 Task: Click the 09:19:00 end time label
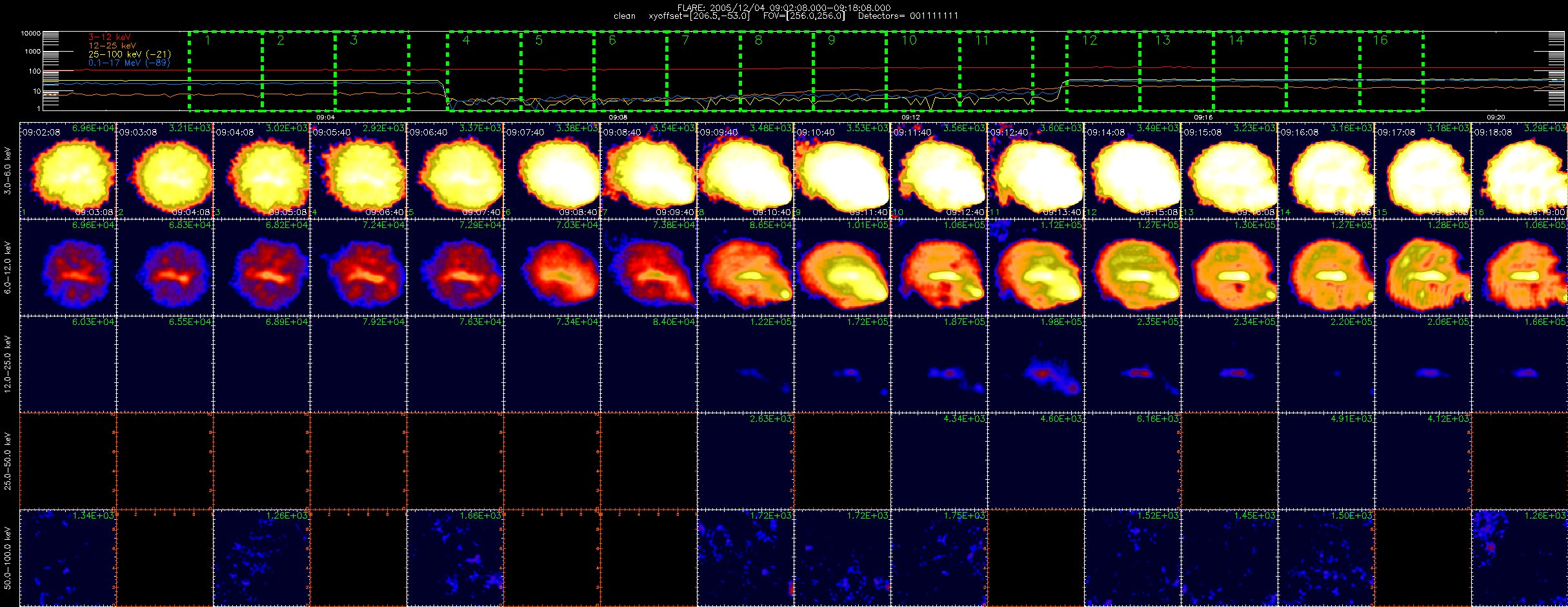click(x=1546, y=212)
